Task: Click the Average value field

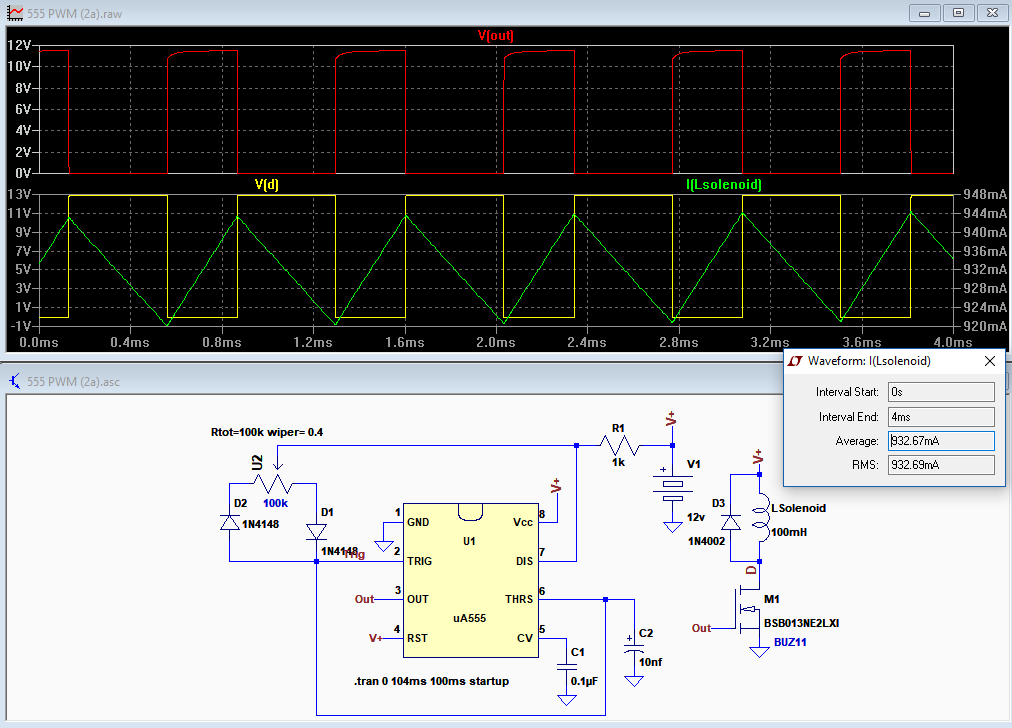Action: click(x=941, y=441)
